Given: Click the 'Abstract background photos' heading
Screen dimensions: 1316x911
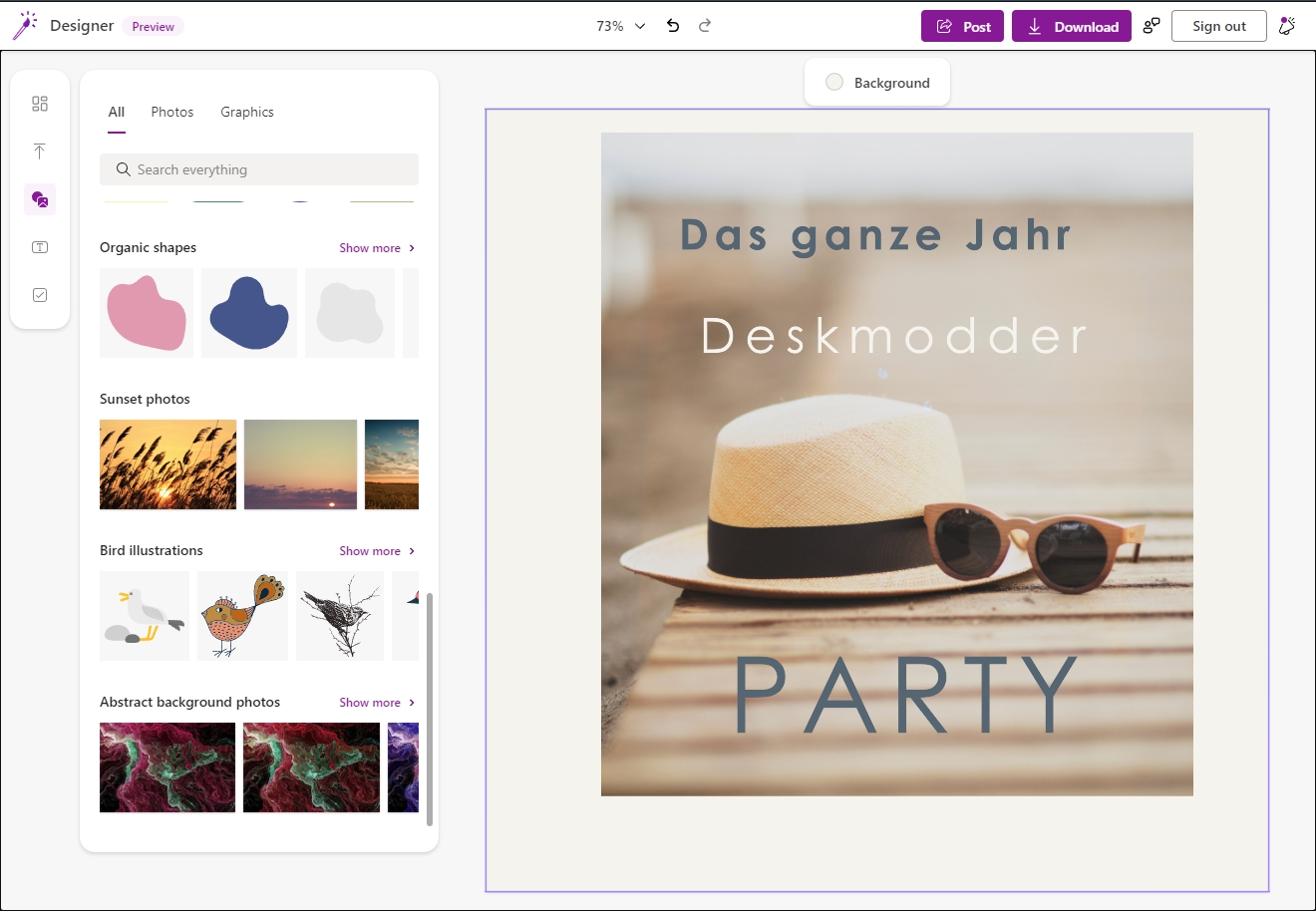Looking at the screenshot, I should (x=189, y=703).
